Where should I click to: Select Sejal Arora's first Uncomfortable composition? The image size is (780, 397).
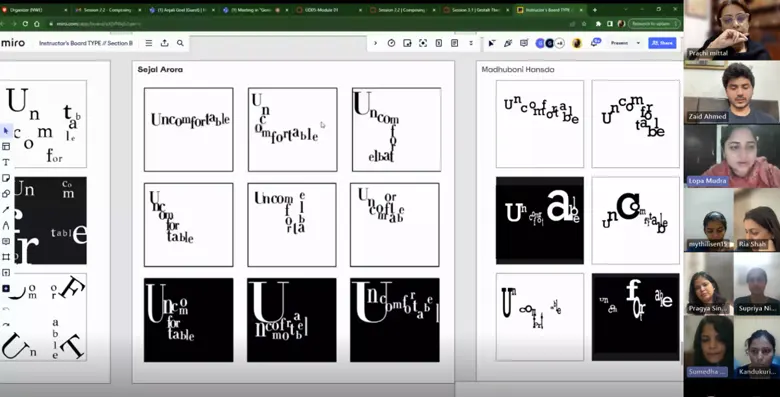189,129
